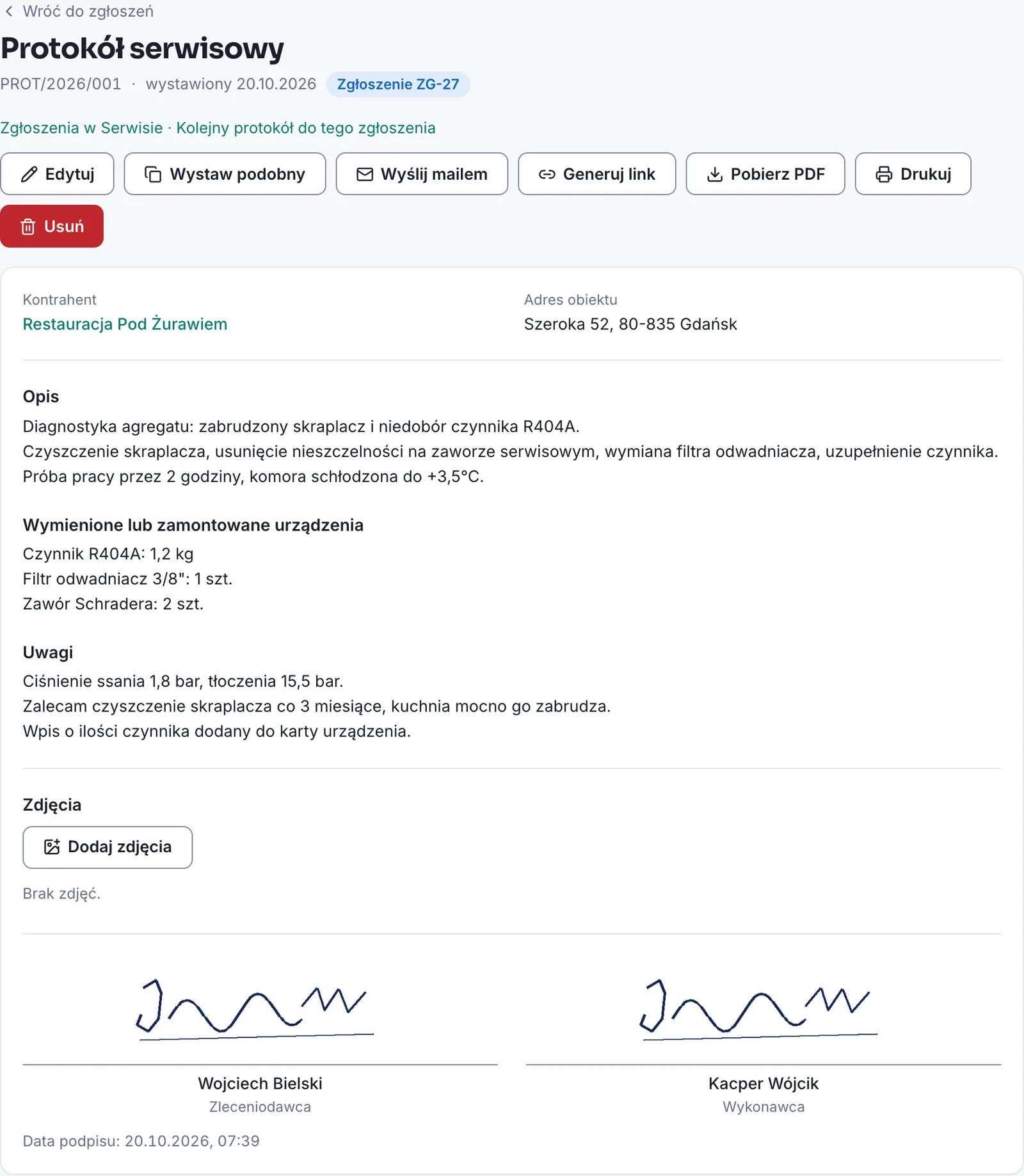Click the Wystaw podobny button
Image resolution: width=1024 pixels, height=1176 pixels.
[x=225, y=174]
